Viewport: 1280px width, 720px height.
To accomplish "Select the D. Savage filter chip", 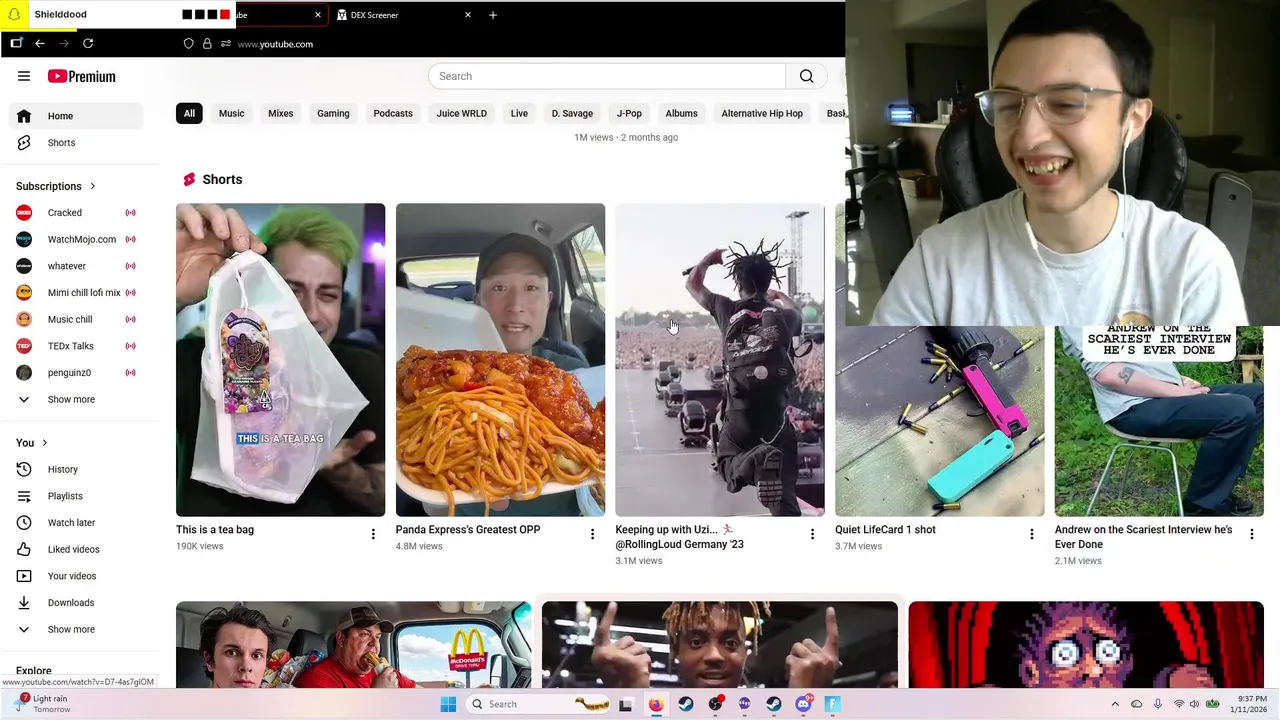I will tap(572, 113).
